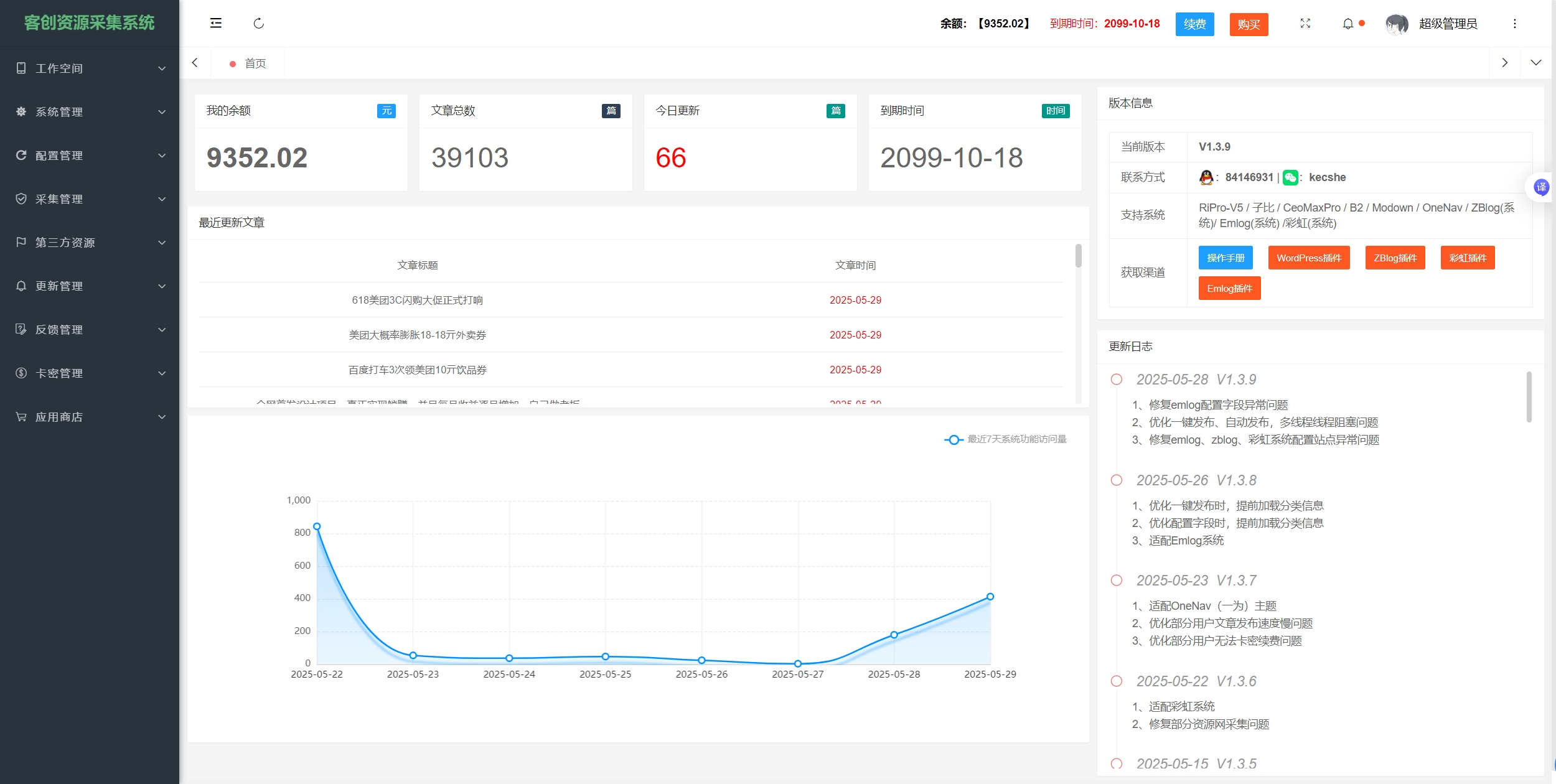Expand 应用商店 menu chevron
The height and width of the screenshot is (784, 1556).
tap(162, 417)
